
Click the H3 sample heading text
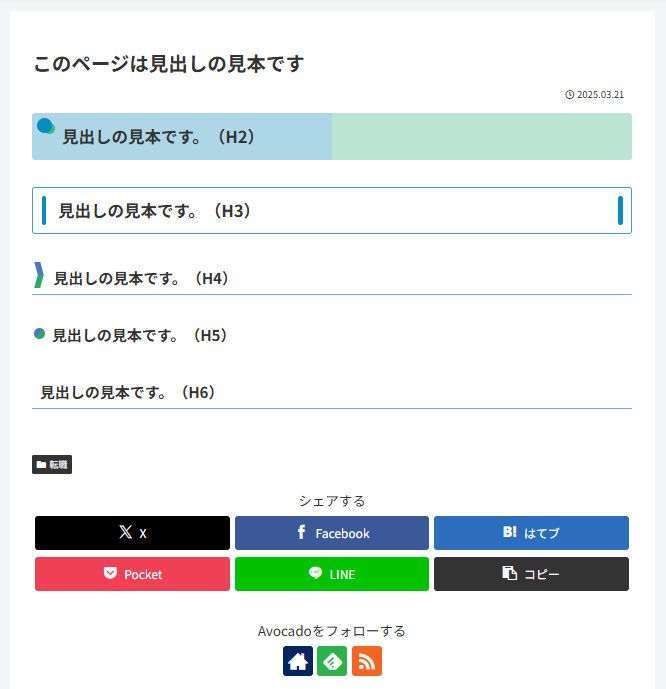point(154,211)
